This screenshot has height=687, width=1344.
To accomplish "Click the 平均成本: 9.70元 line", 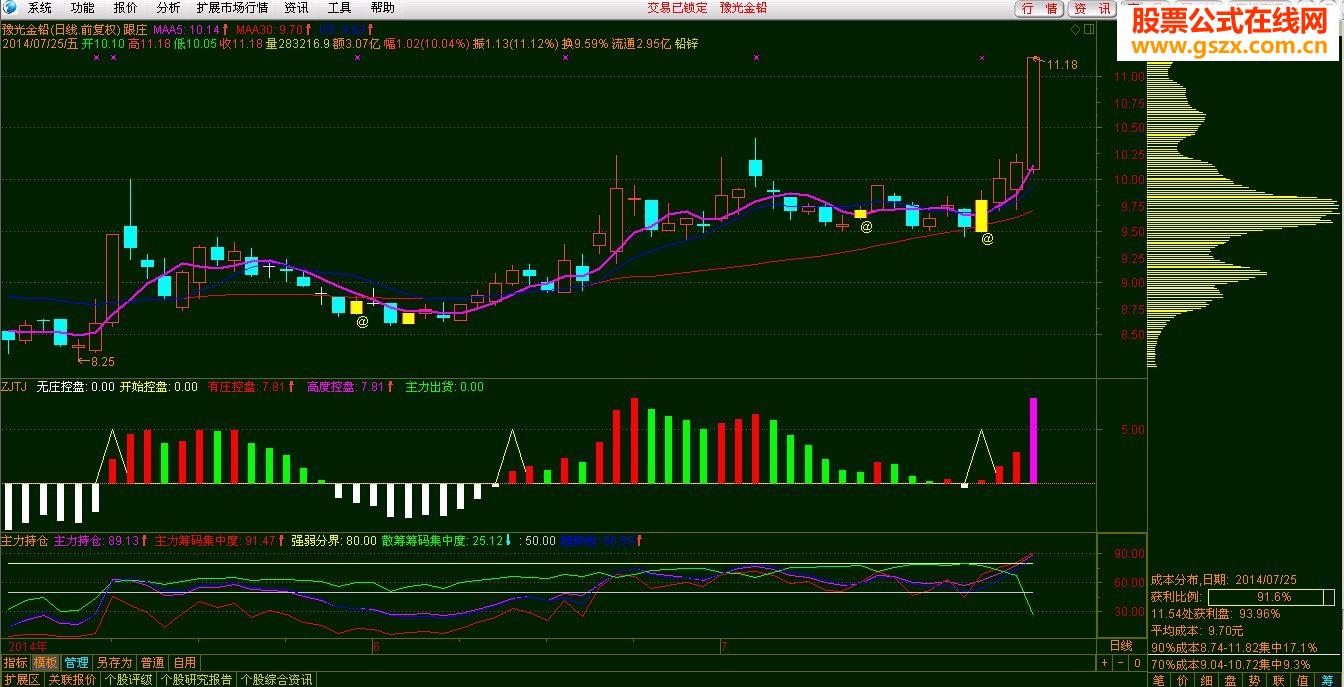I will (1197, 631).
